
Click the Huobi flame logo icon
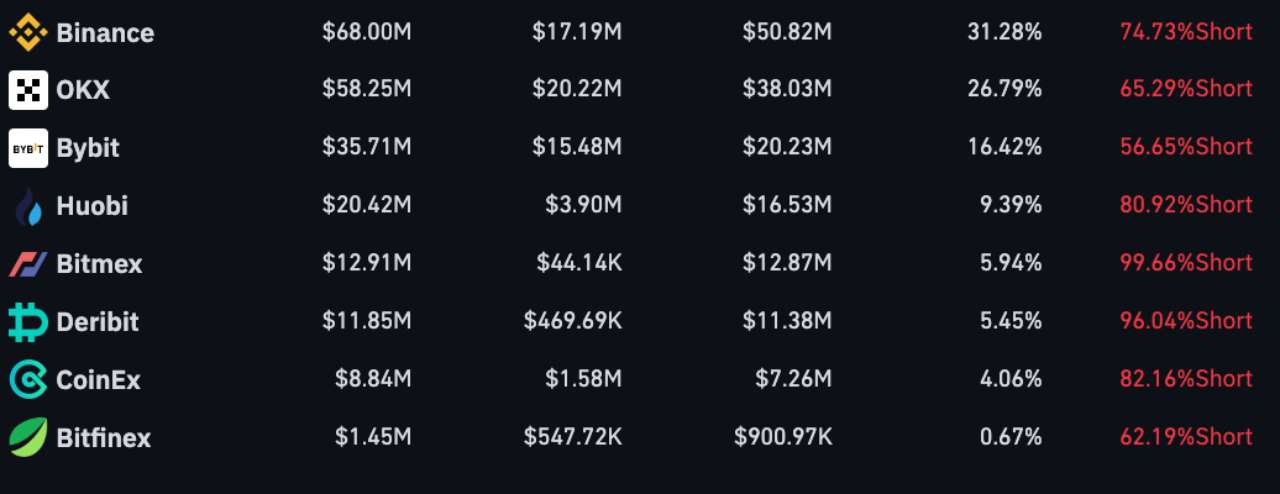[29, 207]
